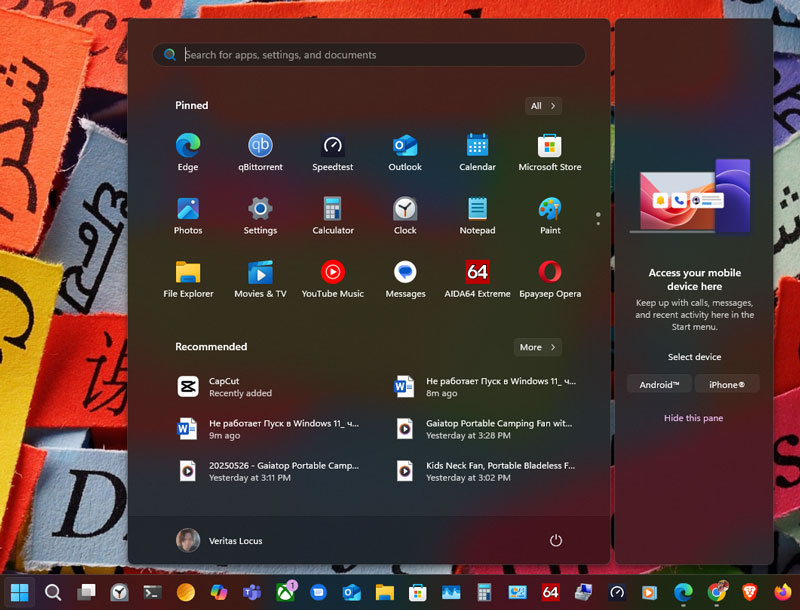Open Movies & TV

tap(260, 279)
